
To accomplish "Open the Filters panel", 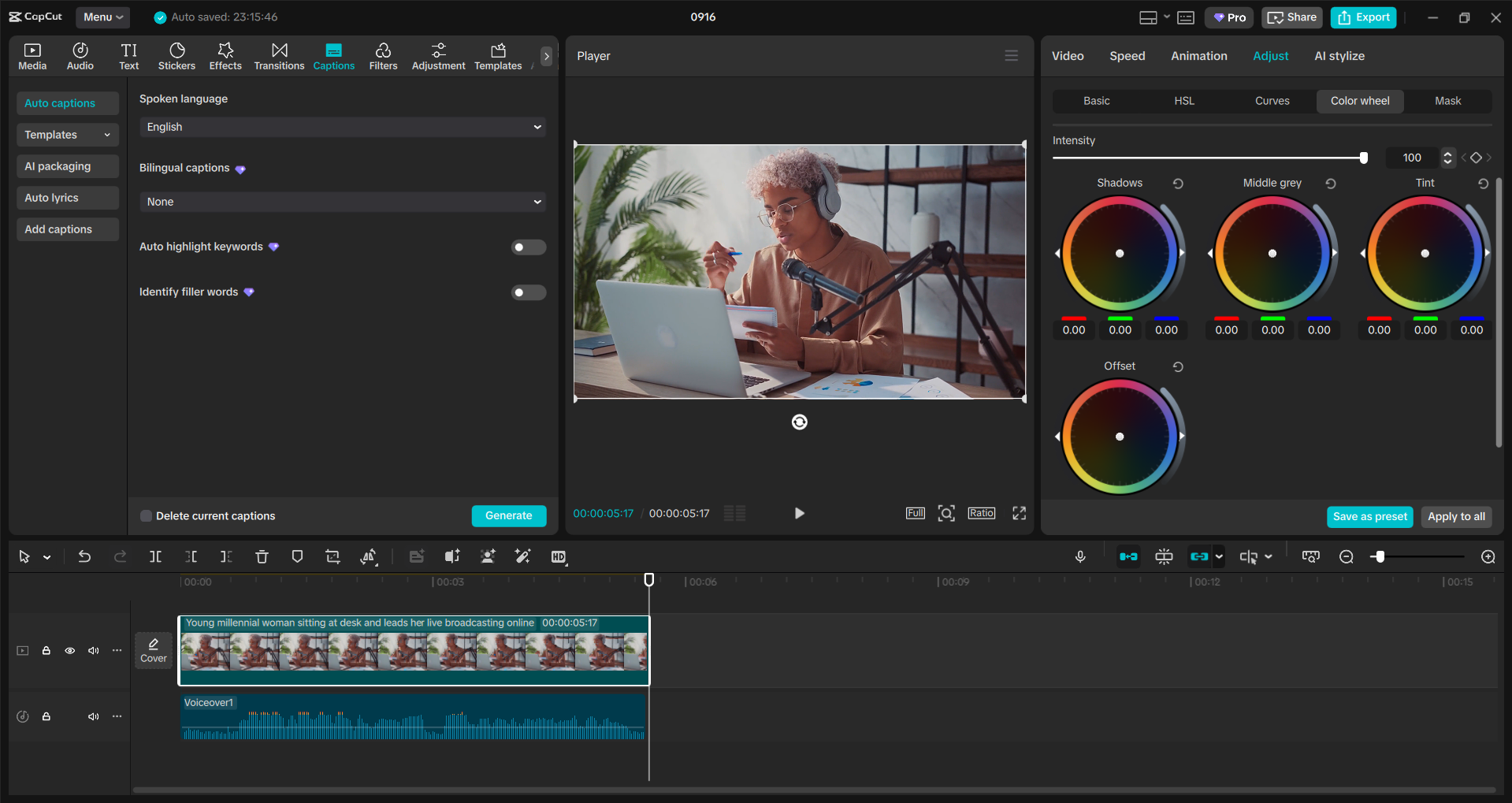I will [384, 55].
